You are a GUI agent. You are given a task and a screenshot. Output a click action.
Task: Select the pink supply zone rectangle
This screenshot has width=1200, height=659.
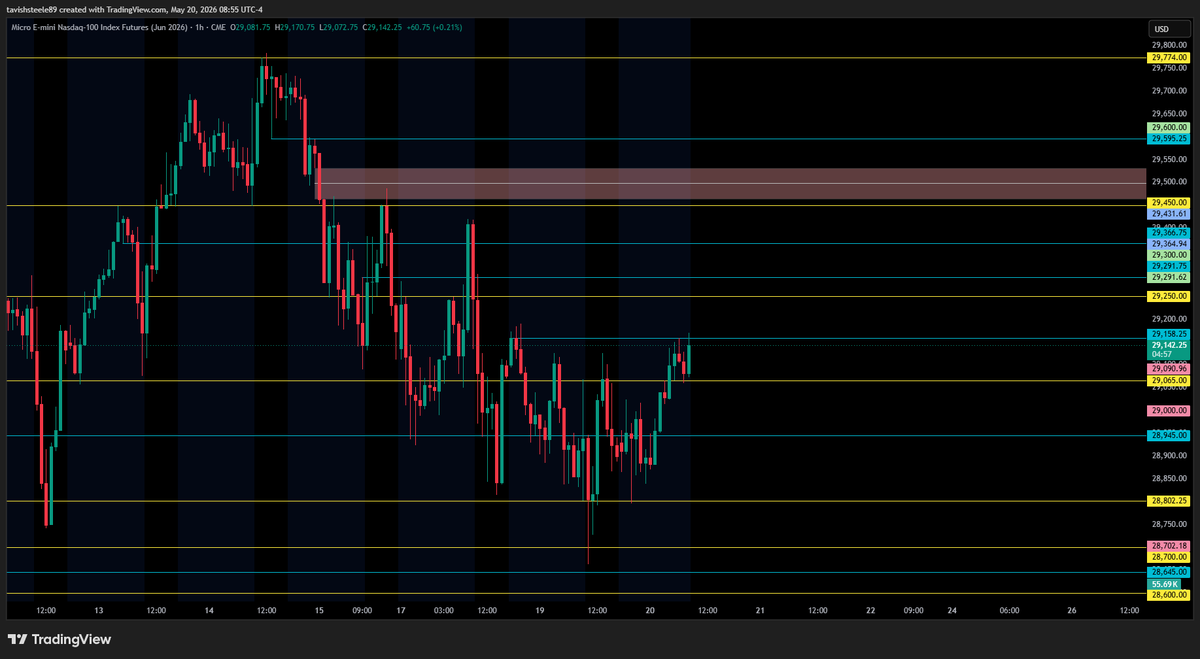click(x=731, y=183)
